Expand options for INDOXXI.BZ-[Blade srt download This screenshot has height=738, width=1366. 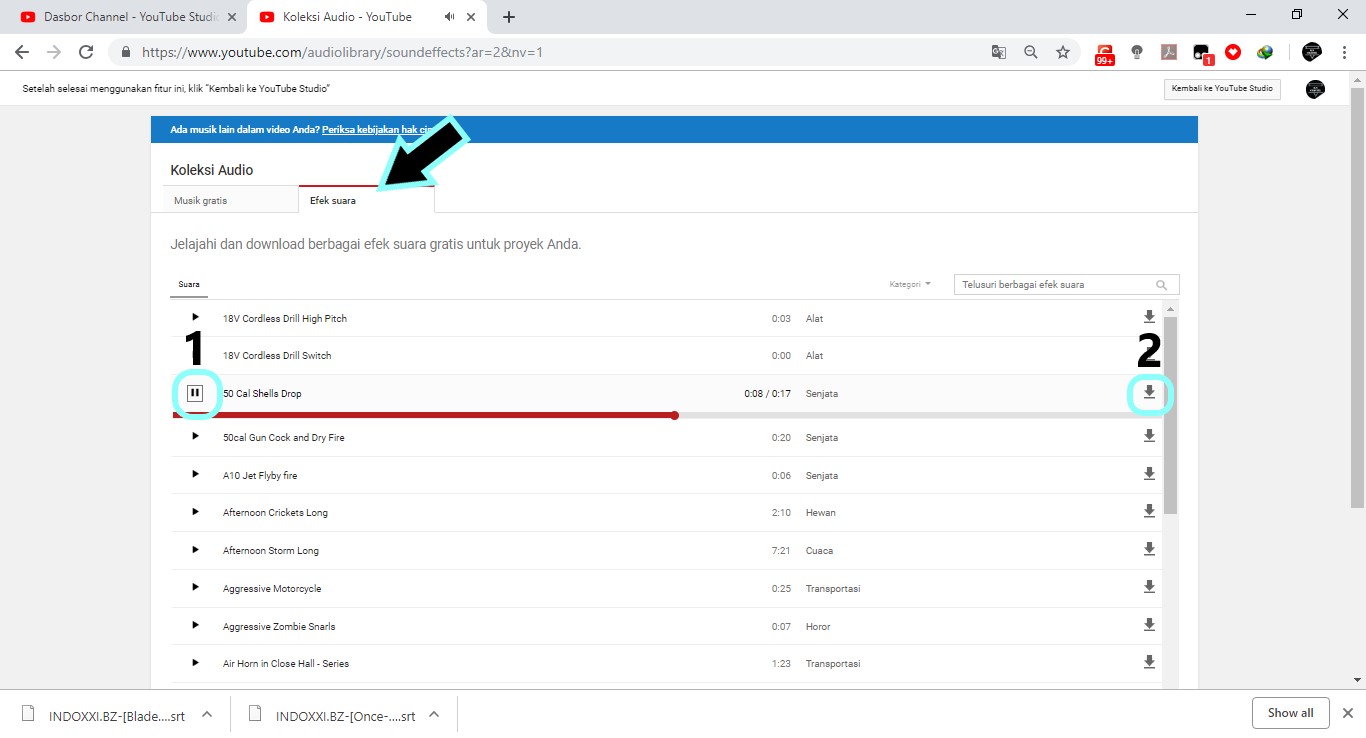207,714
